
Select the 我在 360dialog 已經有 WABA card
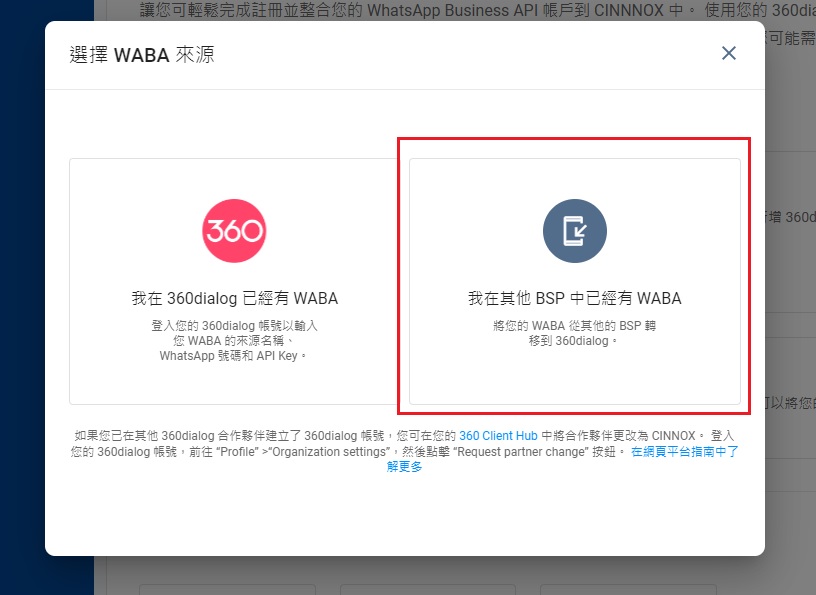coord(234,282)
